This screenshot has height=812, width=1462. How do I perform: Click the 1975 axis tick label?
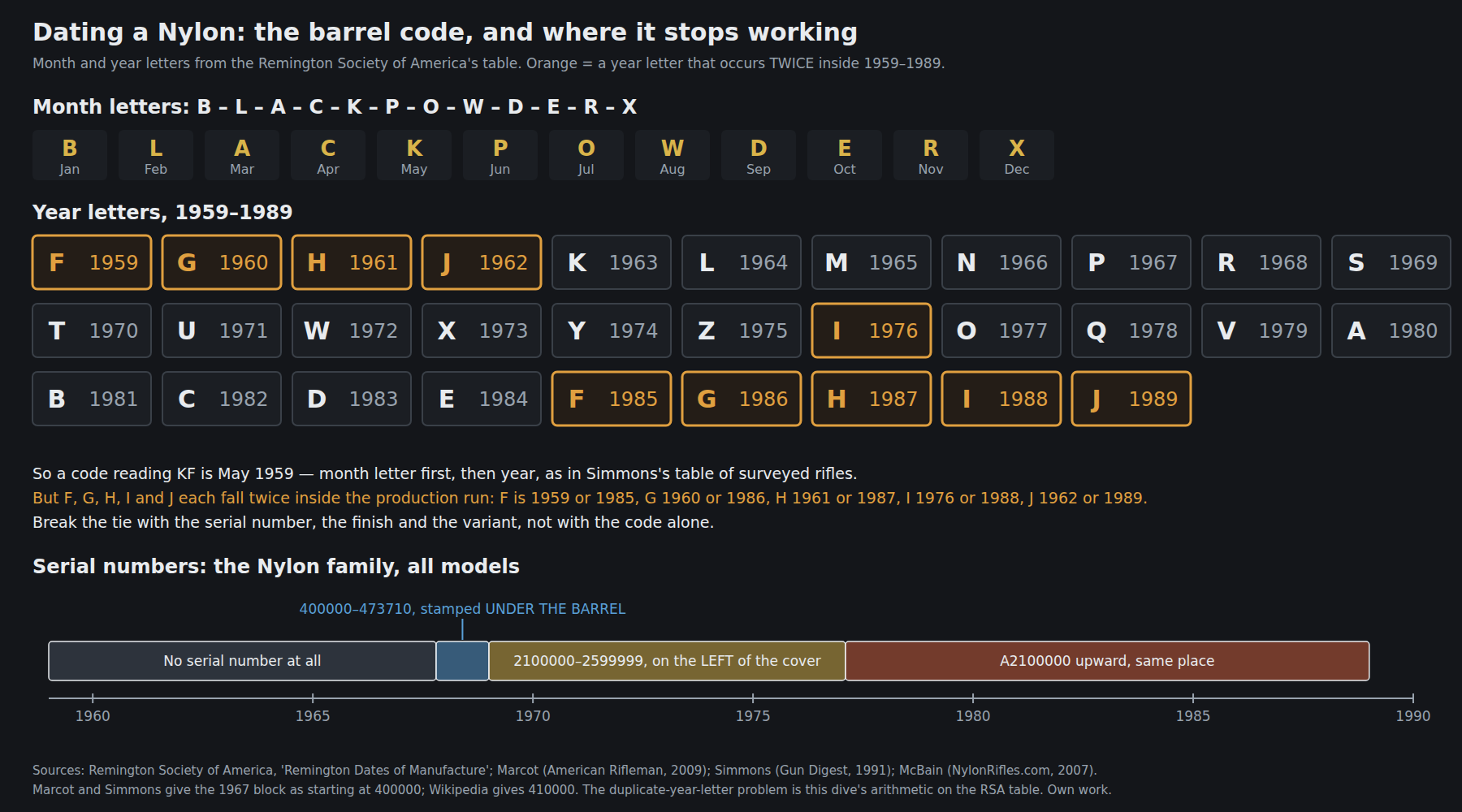coord(753,716)
